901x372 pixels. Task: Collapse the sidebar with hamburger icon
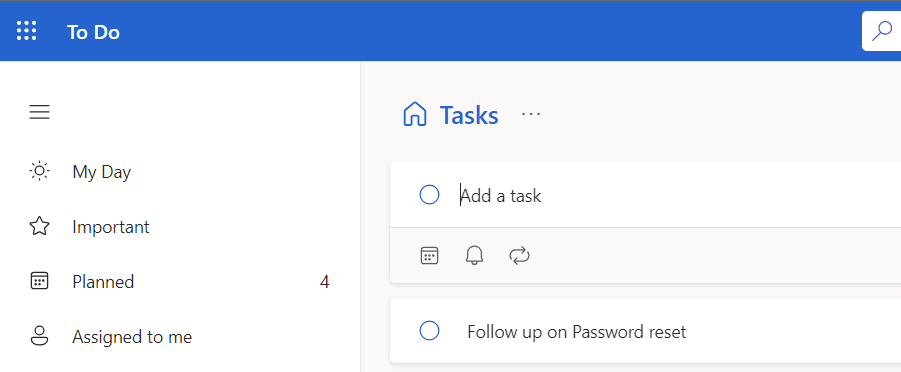39,112
